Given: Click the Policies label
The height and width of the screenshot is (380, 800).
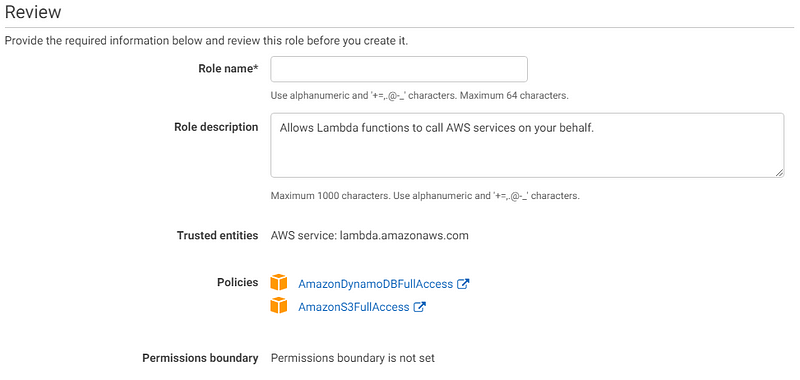Looking at the screenshot, I should [x=238, y=282].
